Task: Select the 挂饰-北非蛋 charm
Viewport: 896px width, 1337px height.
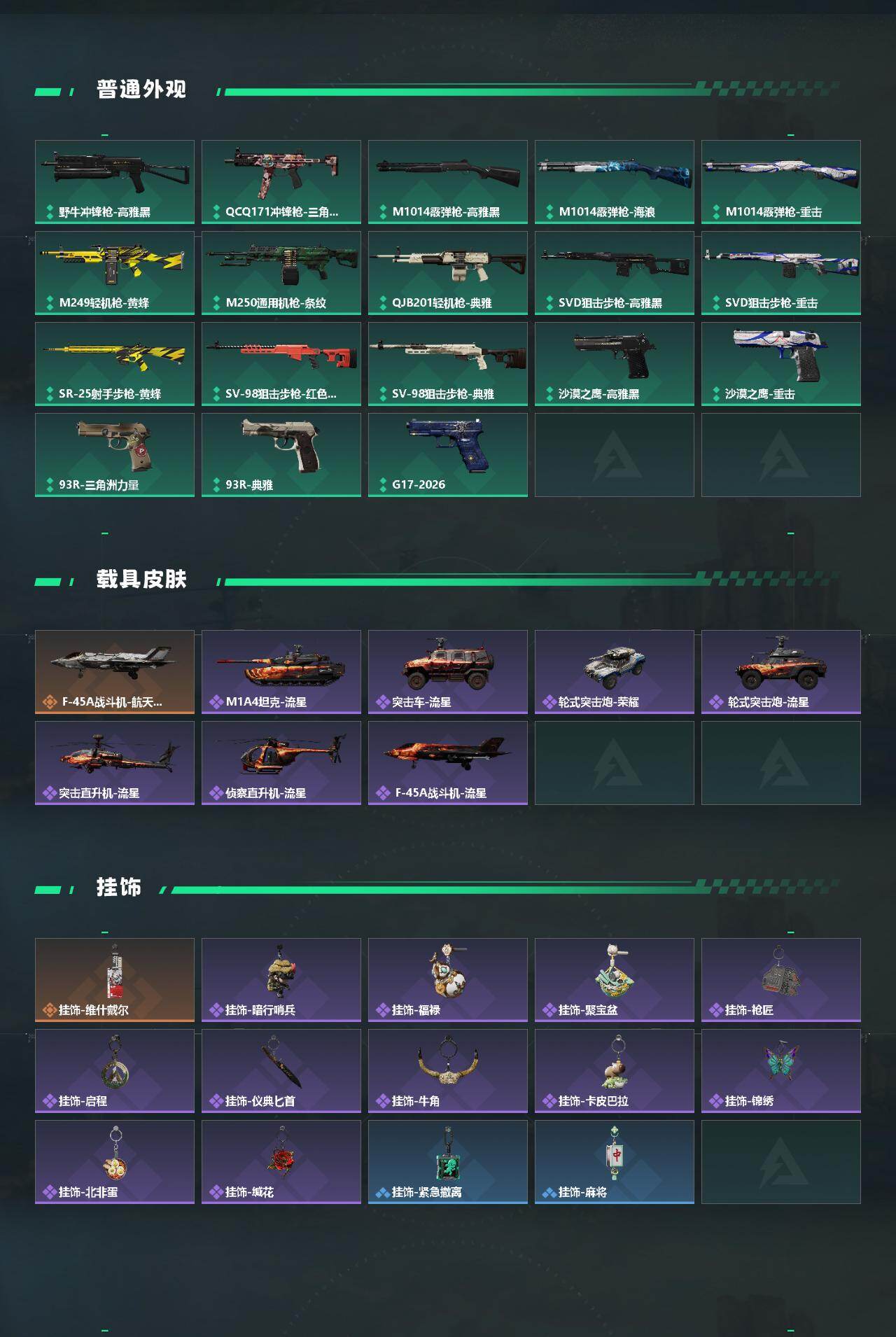Action: [x=115, y=1162]
